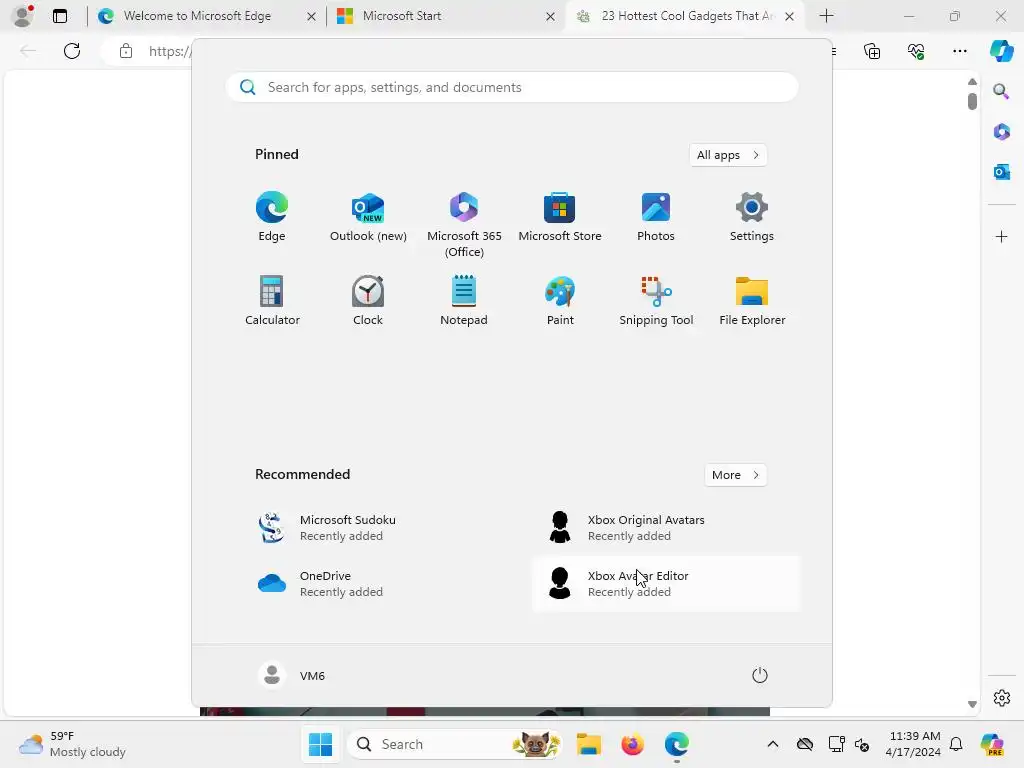The width and height of the screenshot is (1024, 768).
Task: Open Browser essentials heart icon
Action: [x=916, y=51]
